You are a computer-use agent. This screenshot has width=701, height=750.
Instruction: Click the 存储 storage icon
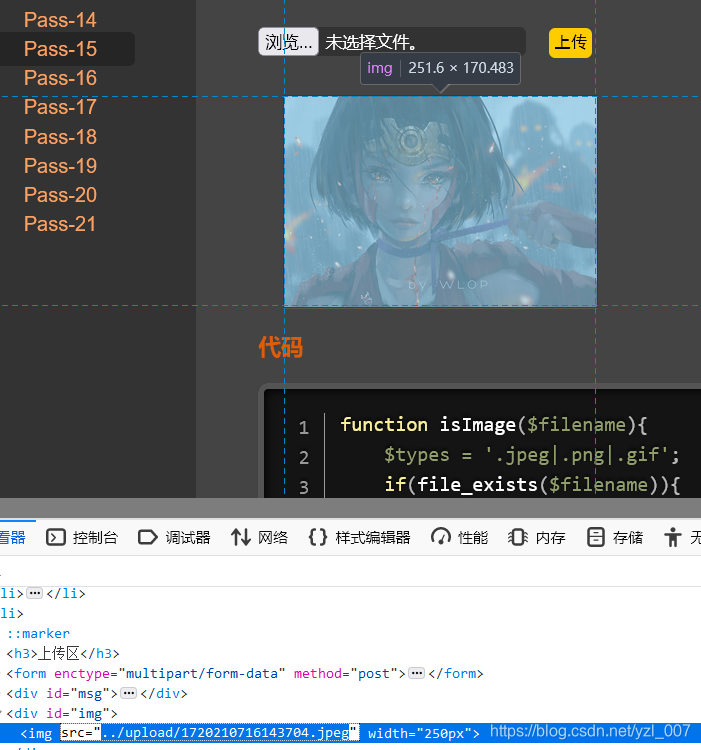596,537
